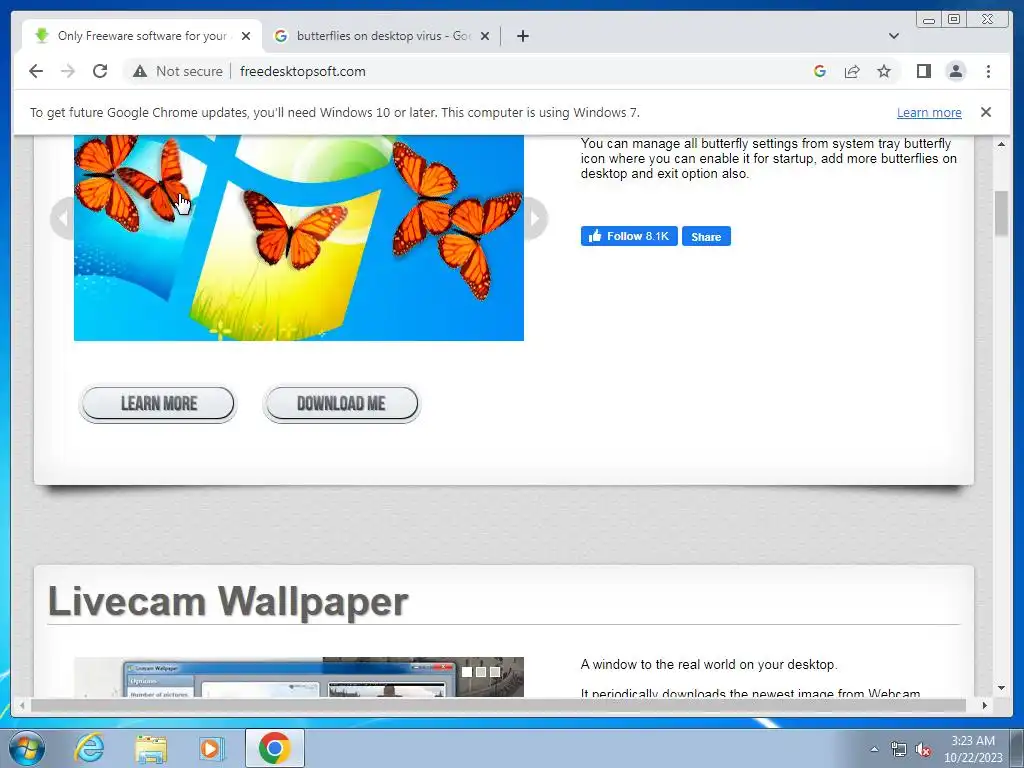The width and height of the screenshot is (1024, 768).
Task: Follow the page on Facebook
Action: [x=629, y=236]
